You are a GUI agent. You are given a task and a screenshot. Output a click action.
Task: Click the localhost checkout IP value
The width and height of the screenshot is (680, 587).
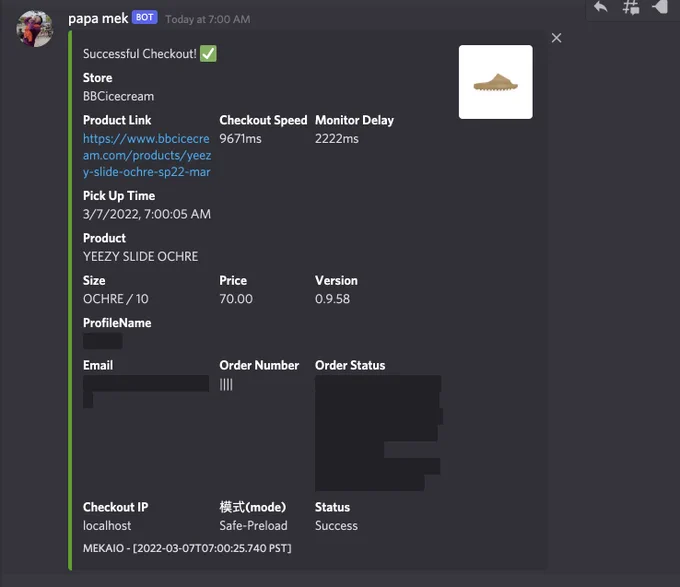click(107, 526)
